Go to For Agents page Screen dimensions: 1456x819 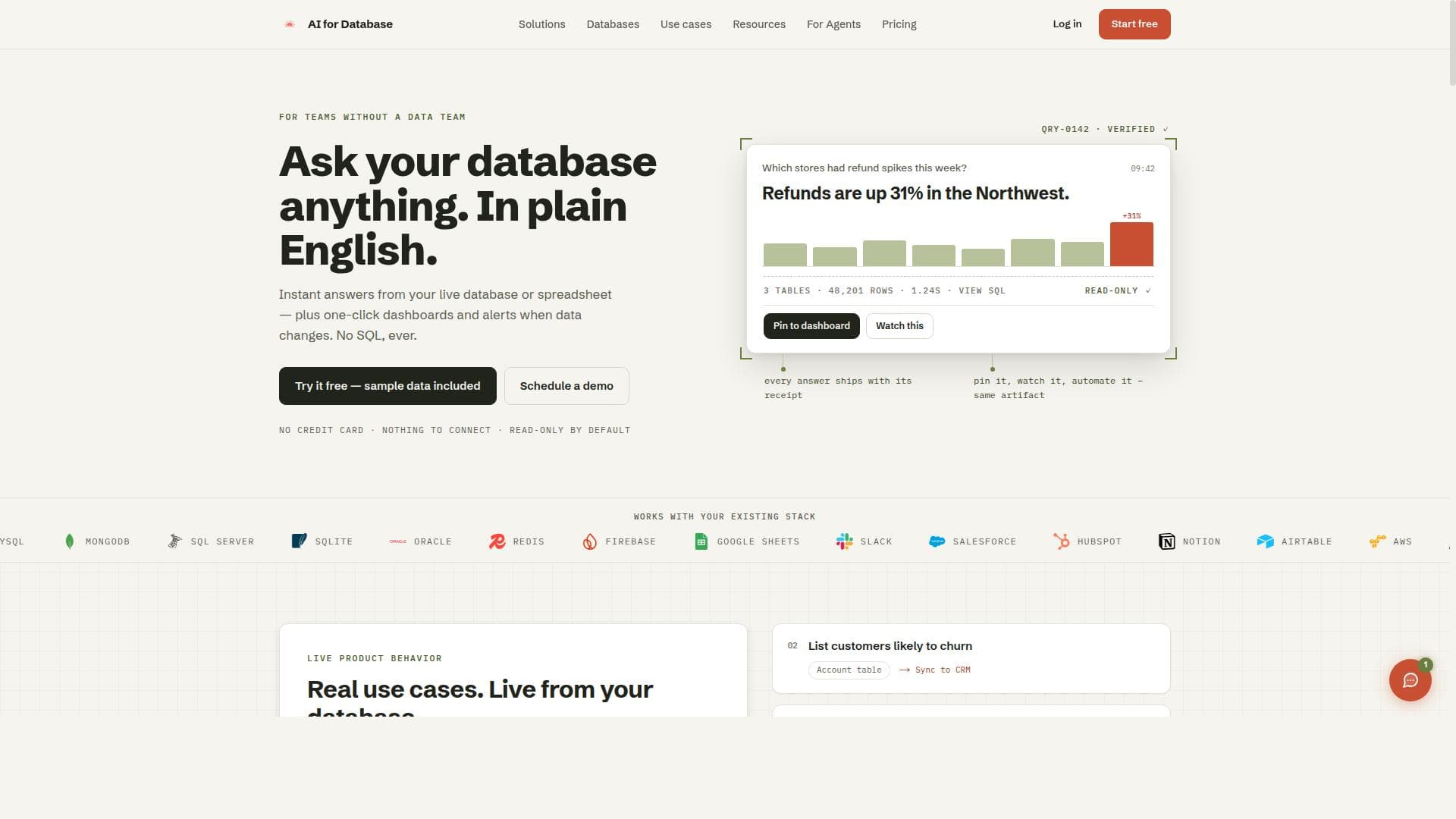(833, 24)
